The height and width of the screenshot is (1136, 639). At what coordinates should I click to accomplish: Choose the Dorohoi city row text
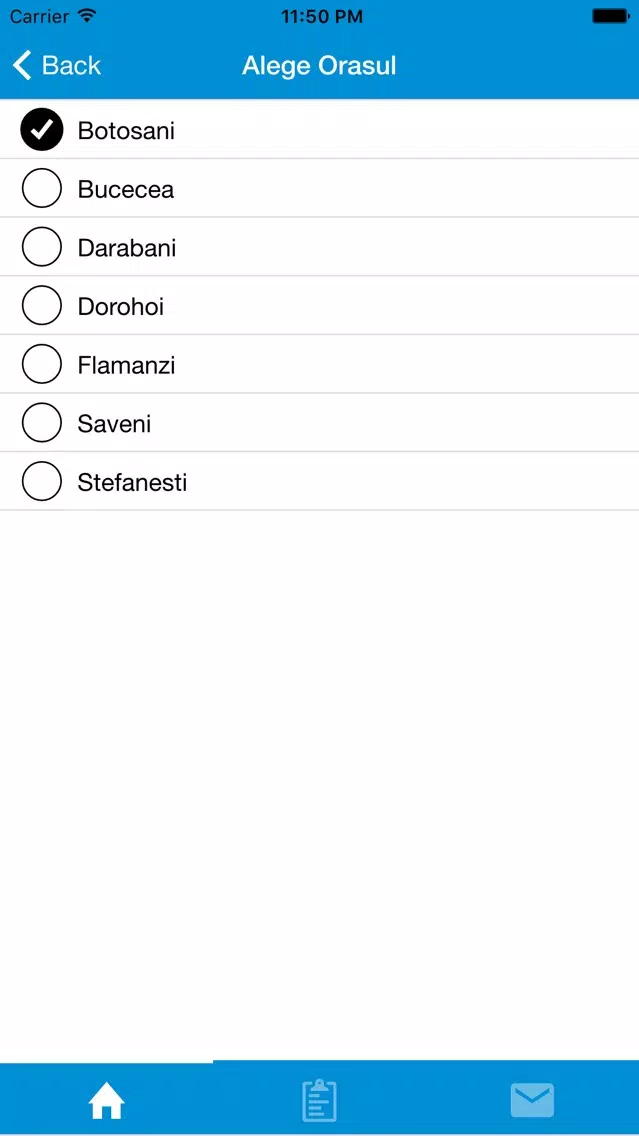[x=120, y=307]
